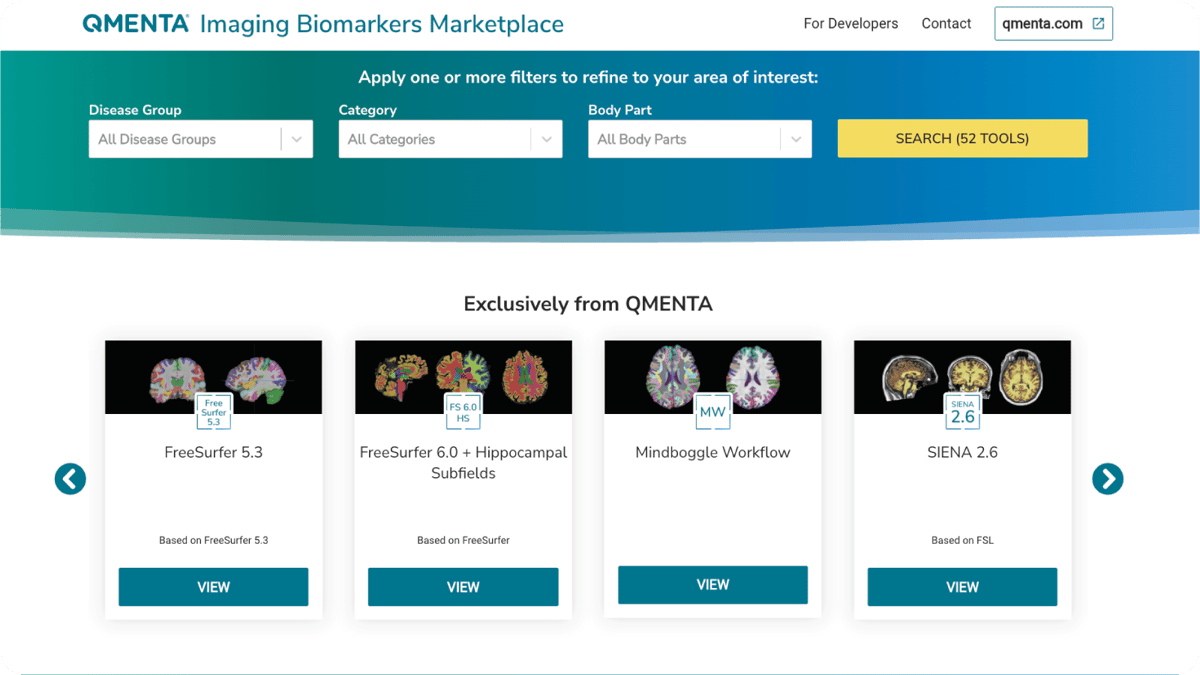
Task: Click 'Apply one or more filters' heading
Action: point(588,77)
